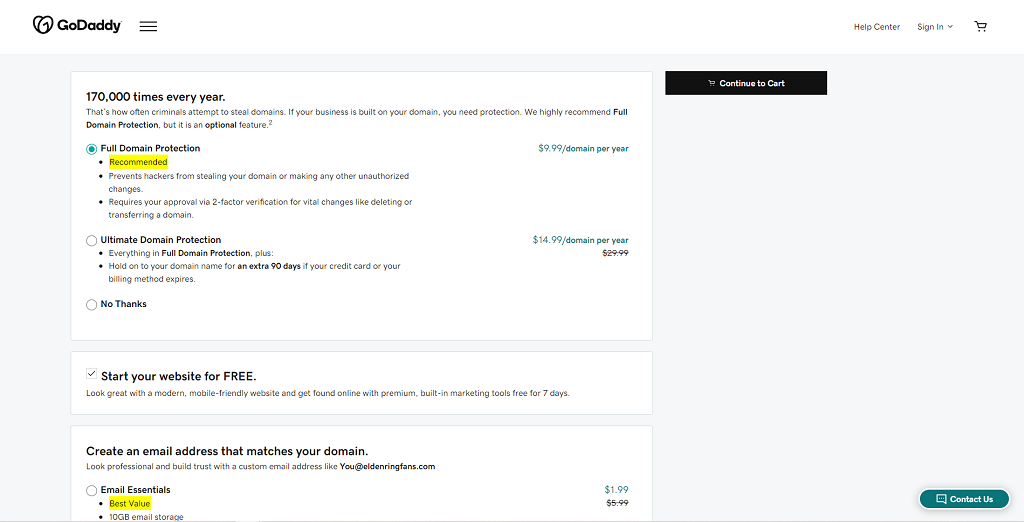Screen dimensions: 1024x522
Task: Click the 2-factor verification bullet text
Action: point(260,208)
